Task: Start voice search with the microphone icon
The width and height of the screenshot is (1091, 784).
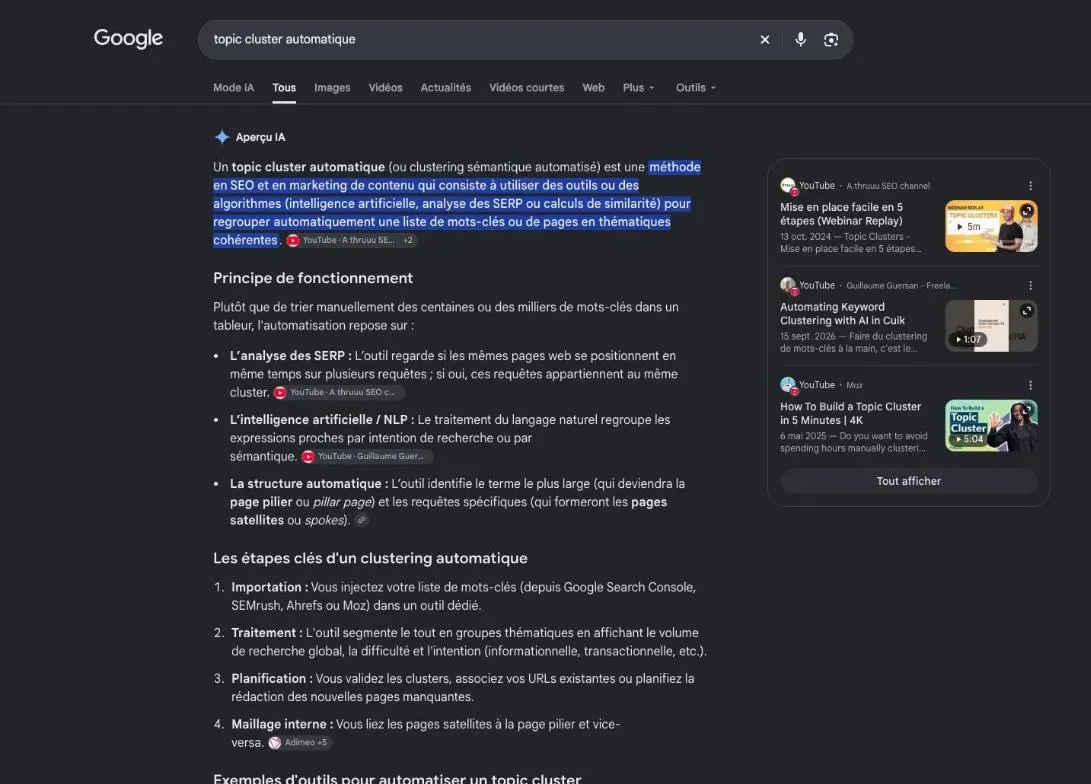Action: tap(801, 40)
